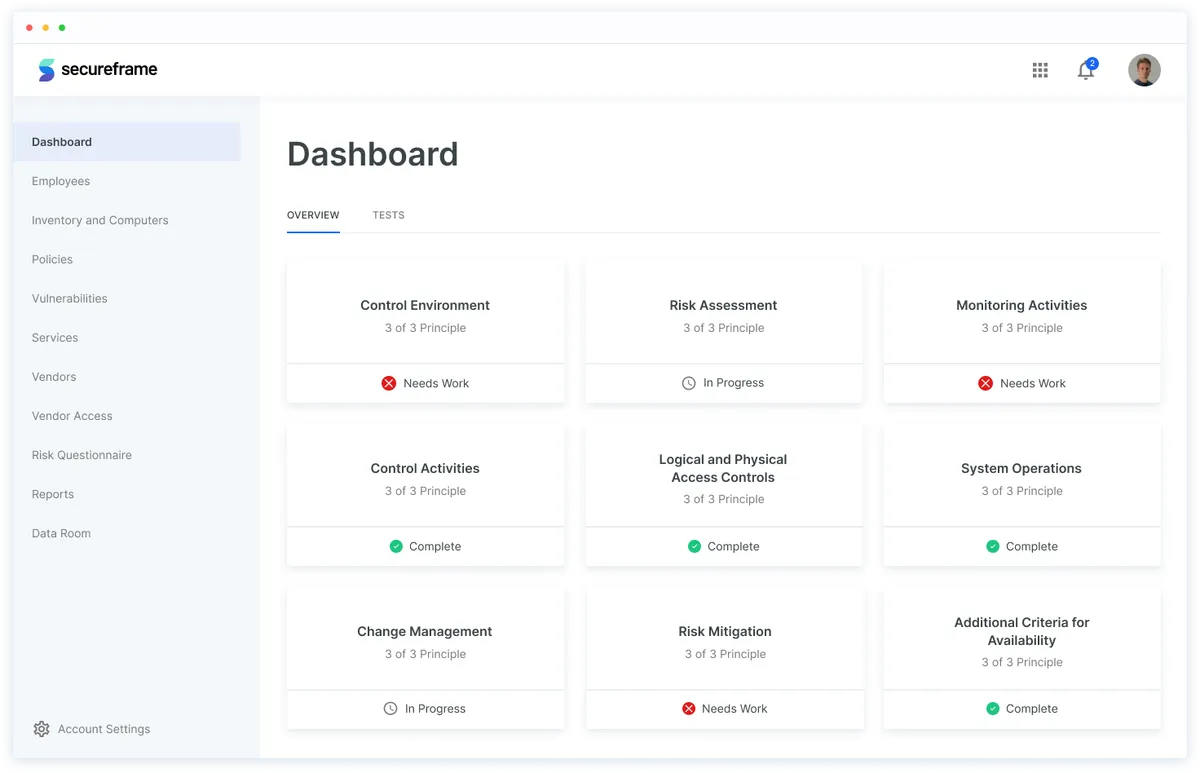Open the System Operations card title
Image resolution: width=1200 pixels, height=773 pixels.
1021,468
